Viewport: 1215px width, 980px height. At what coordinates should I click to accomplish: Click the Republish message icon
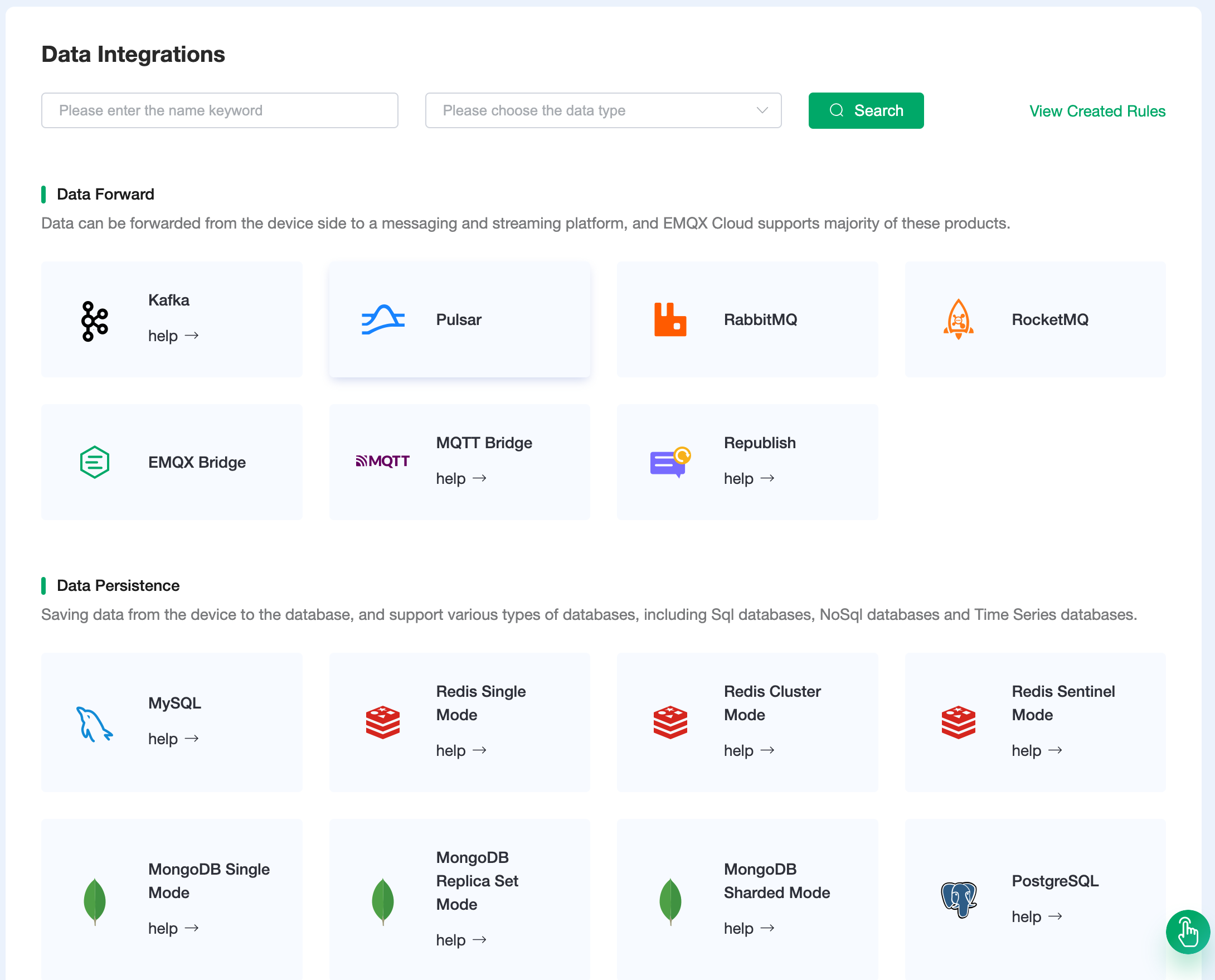(x=670, y=462)
